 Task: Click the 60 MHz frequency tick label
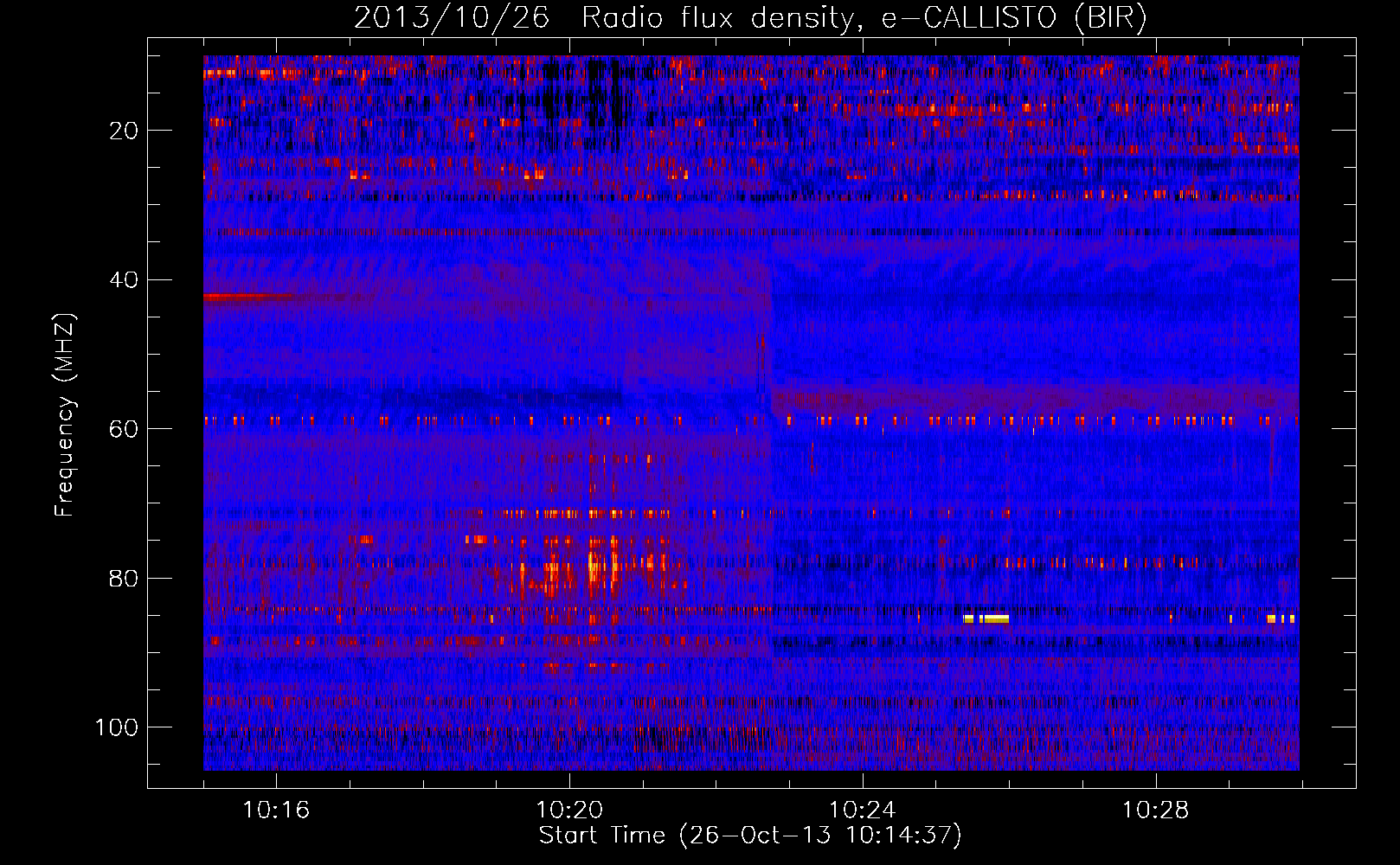tap(125, 429)
